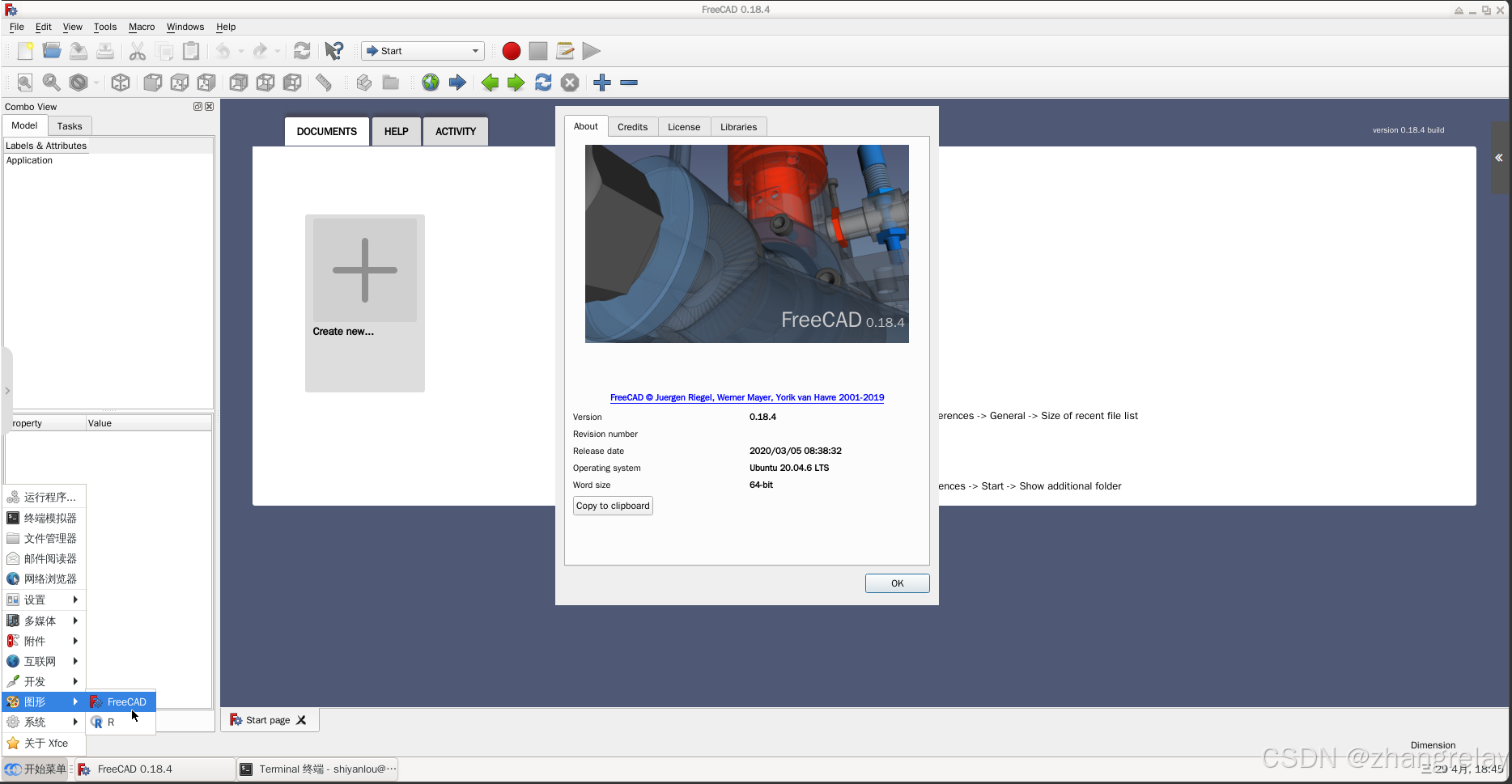This screenshot has width=1512, height=784.
Task: Expand the 互联网 submenu
Action: (x=44, y=661)
